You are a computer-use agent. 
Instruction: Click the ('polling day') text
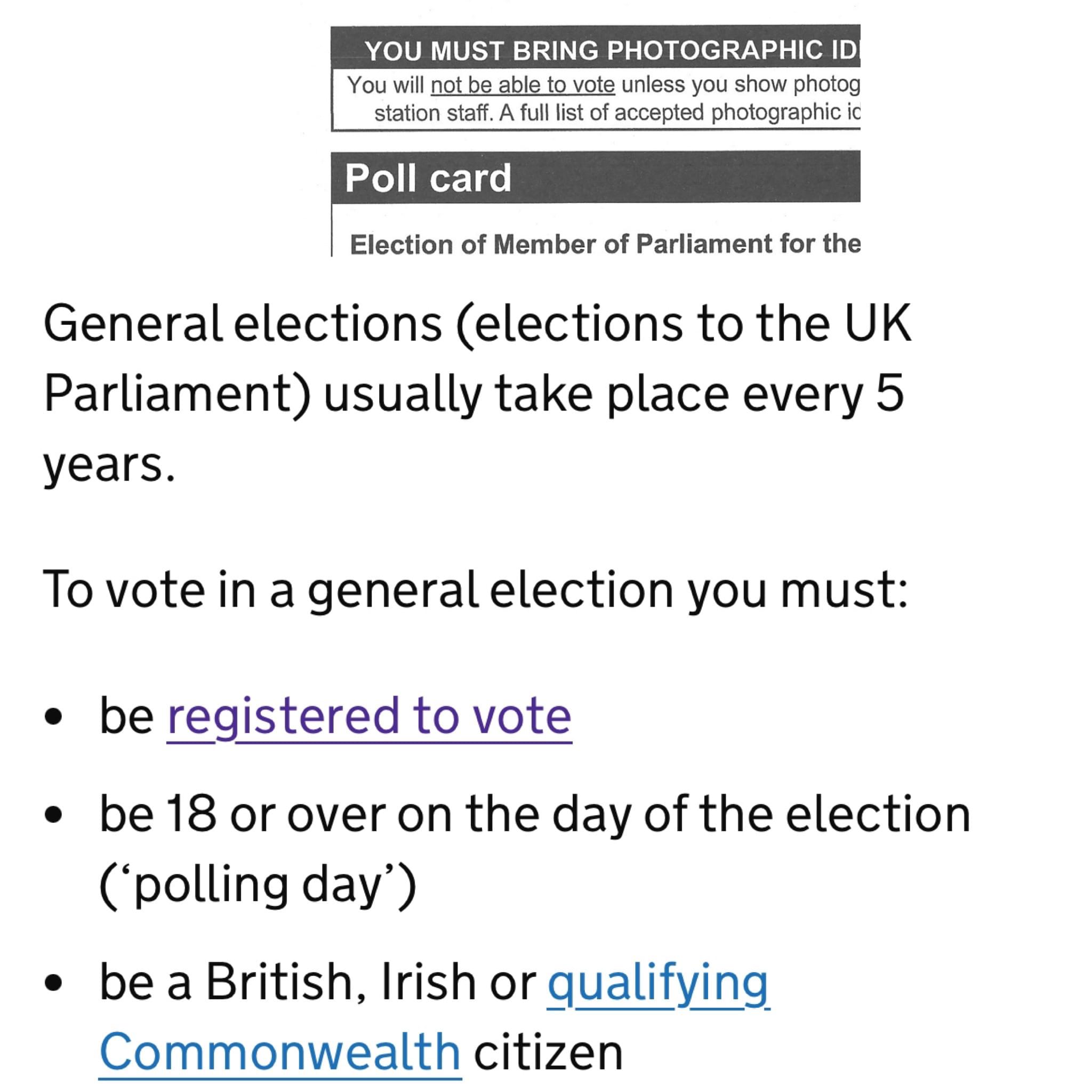pos(258,885)
